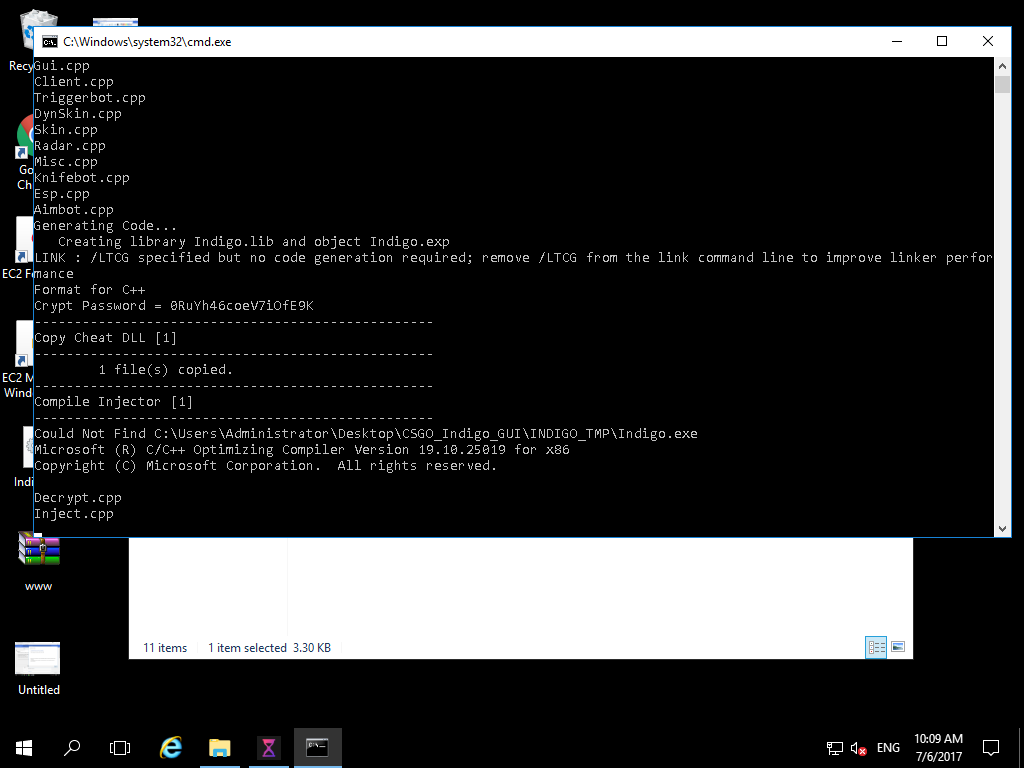Click '1 item selected 3.30 KB' status text
The height and width of the screenshot is (768, 1024).
[269, 648]
